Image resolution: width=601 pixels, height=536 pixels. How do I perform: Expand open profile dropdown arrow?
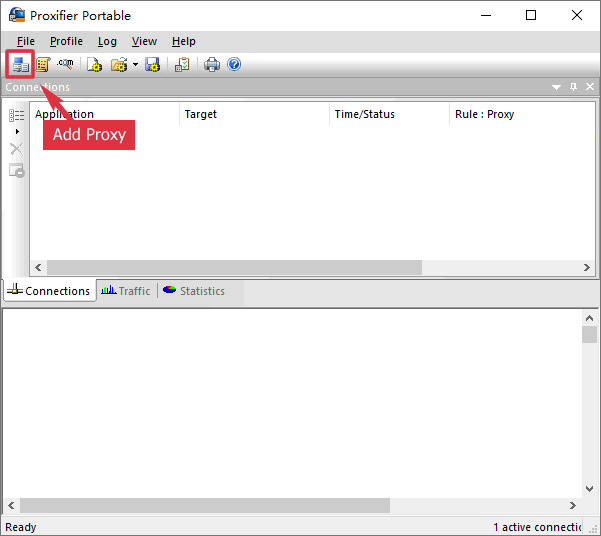pos(135,64)
